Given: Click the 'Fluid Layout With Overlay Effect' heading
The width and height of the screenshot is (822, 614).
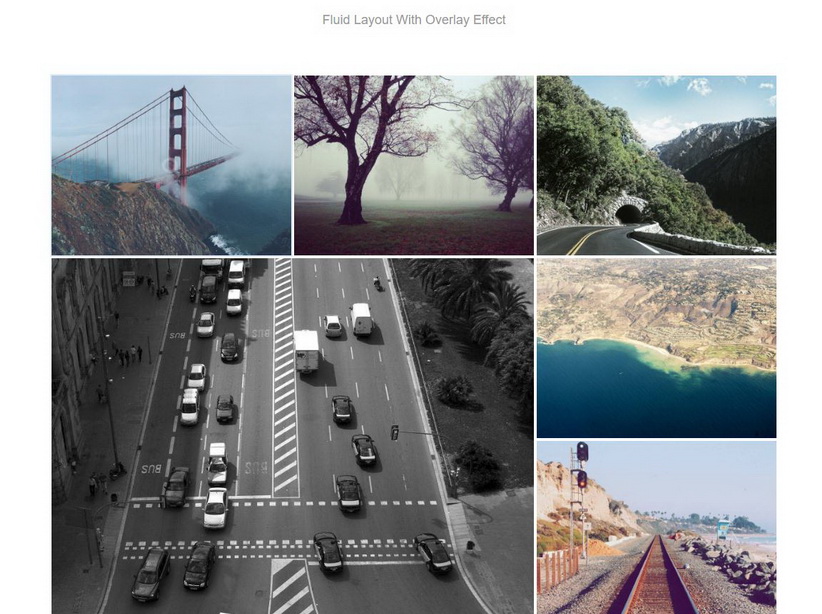Looking at the screenshot, I should 414,20.
